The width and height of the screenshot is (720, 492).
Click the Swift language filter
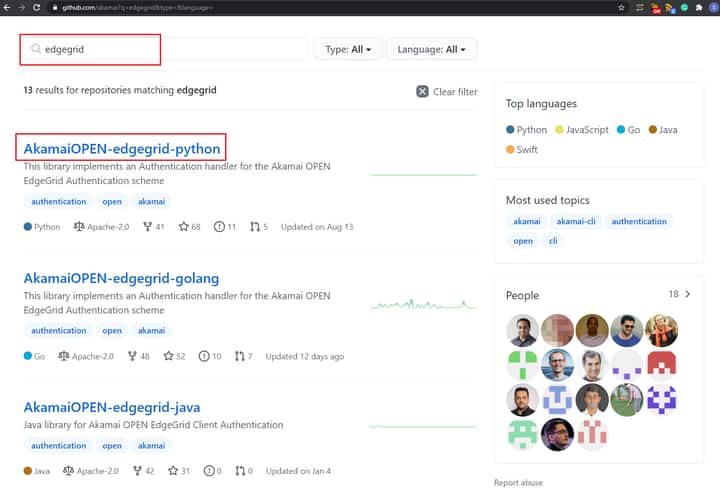tap(525, 149)
